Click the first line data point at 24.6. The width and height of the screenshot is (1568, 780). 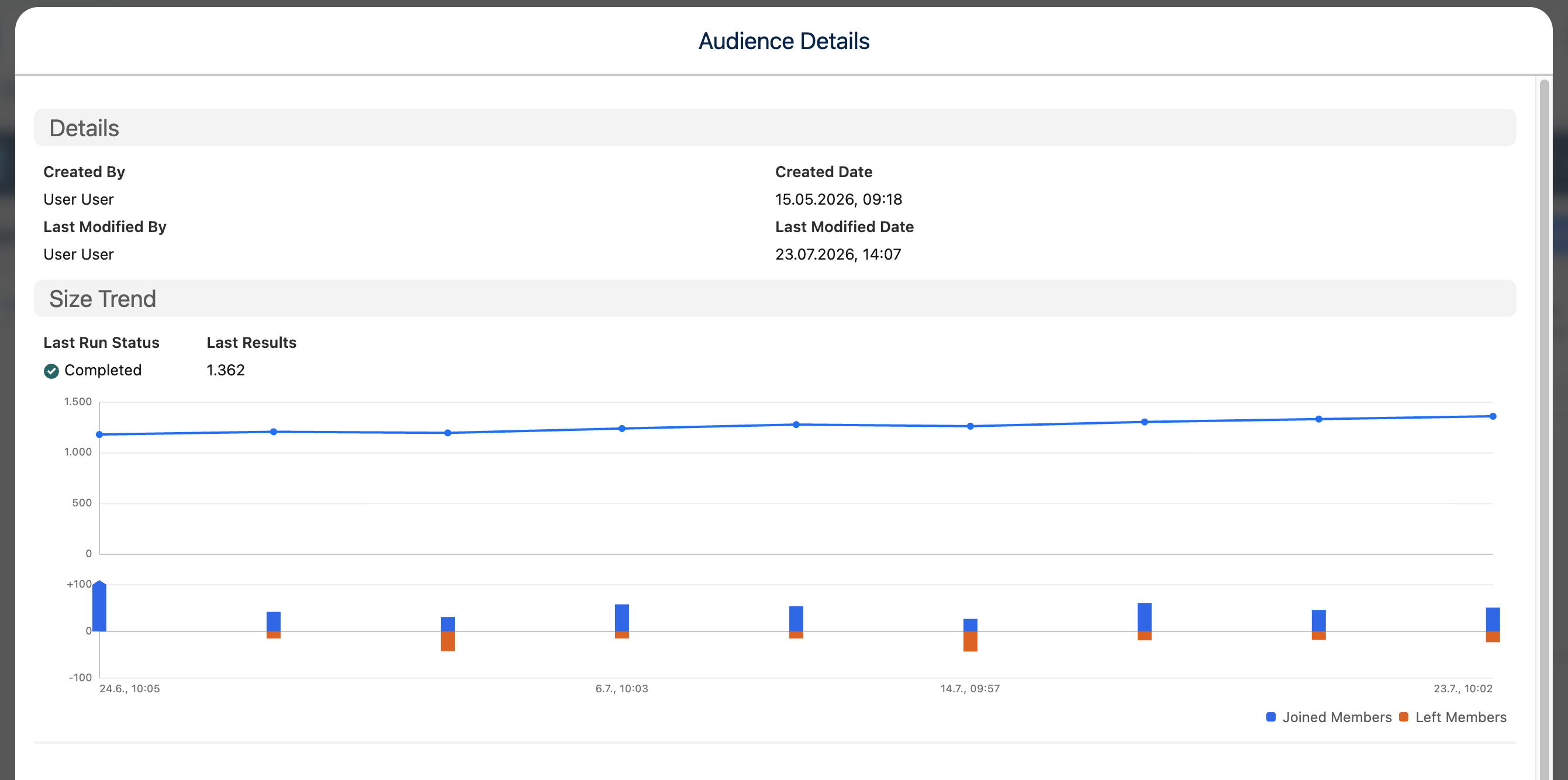[x=99, y=434]
